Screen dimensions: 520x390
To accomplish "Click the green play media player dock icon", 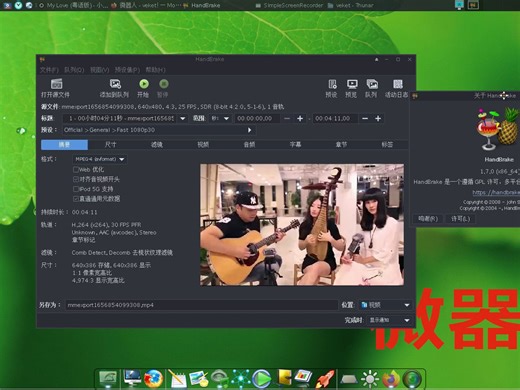I will (x=262, y=379).
